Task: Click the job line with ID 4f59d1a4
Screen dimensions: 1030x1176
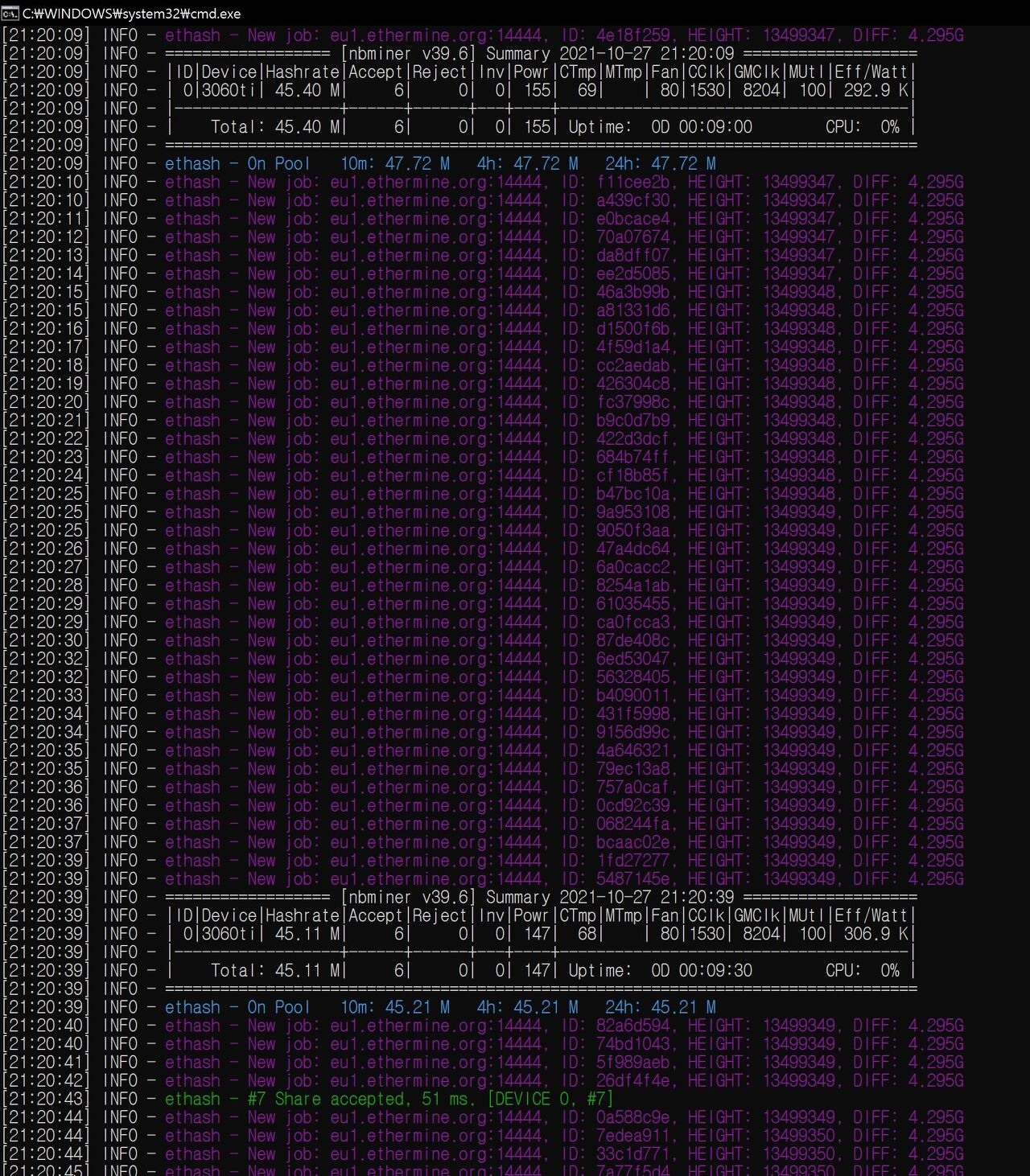Action: tap(483, 347)
